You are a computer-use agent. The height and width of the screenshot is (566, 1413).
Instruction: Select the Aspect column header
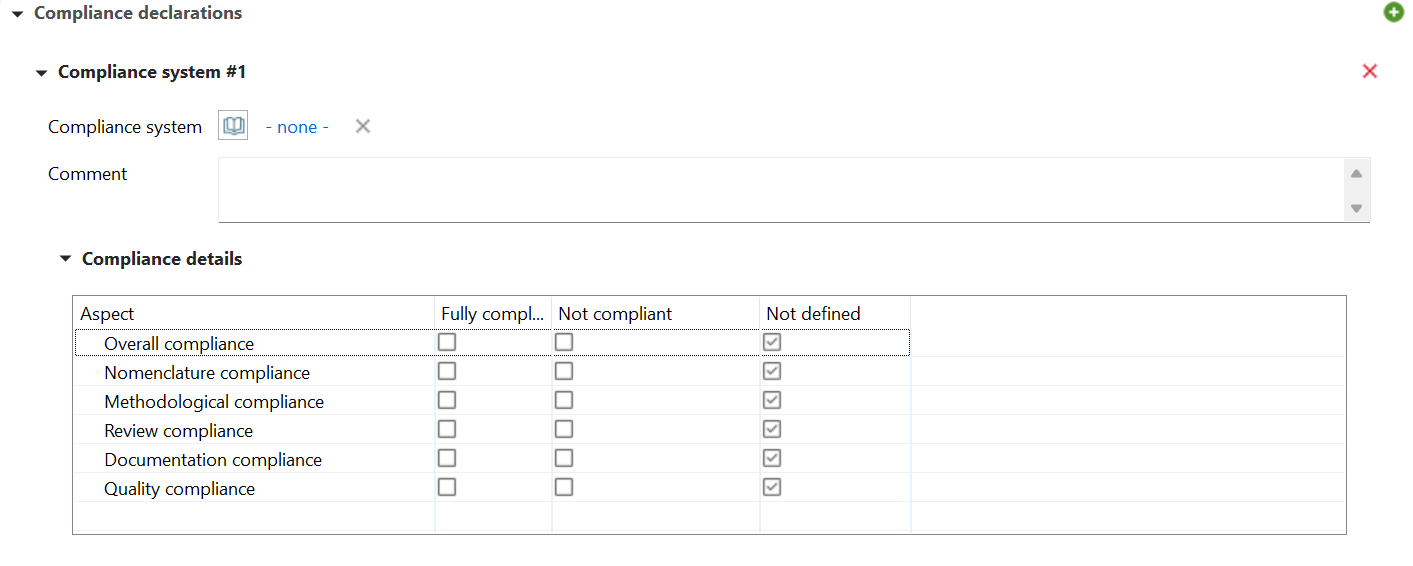click(x=254, y=313)
